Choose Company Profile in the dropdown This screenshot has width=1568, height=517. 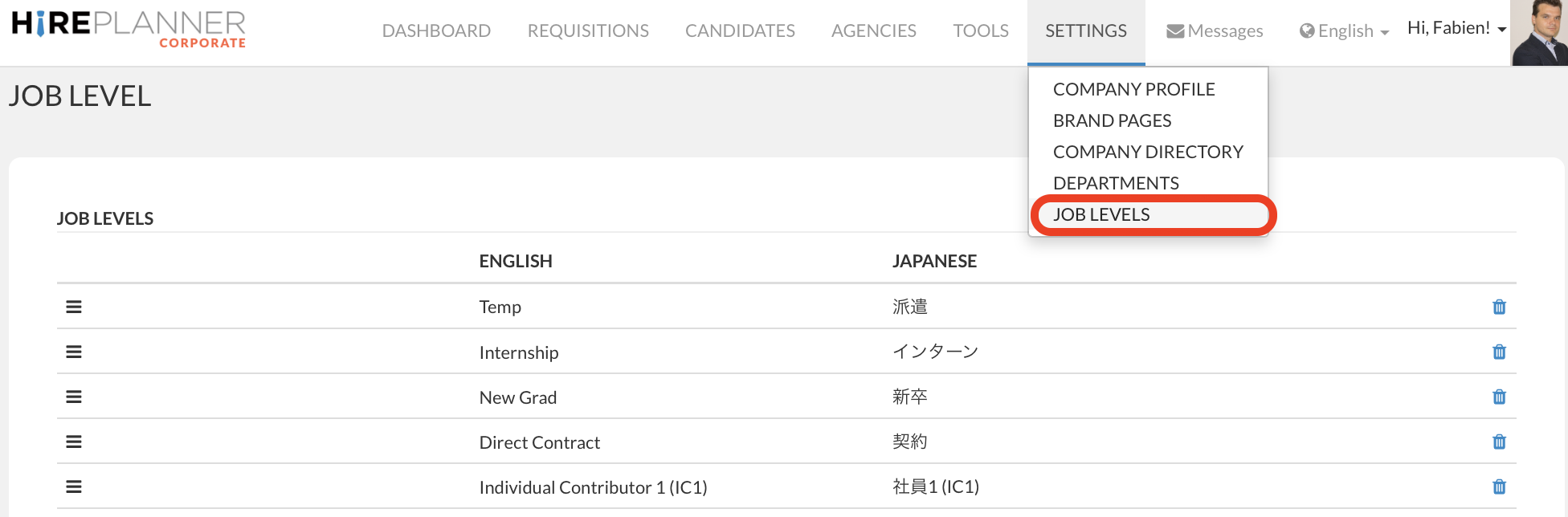1133,89
